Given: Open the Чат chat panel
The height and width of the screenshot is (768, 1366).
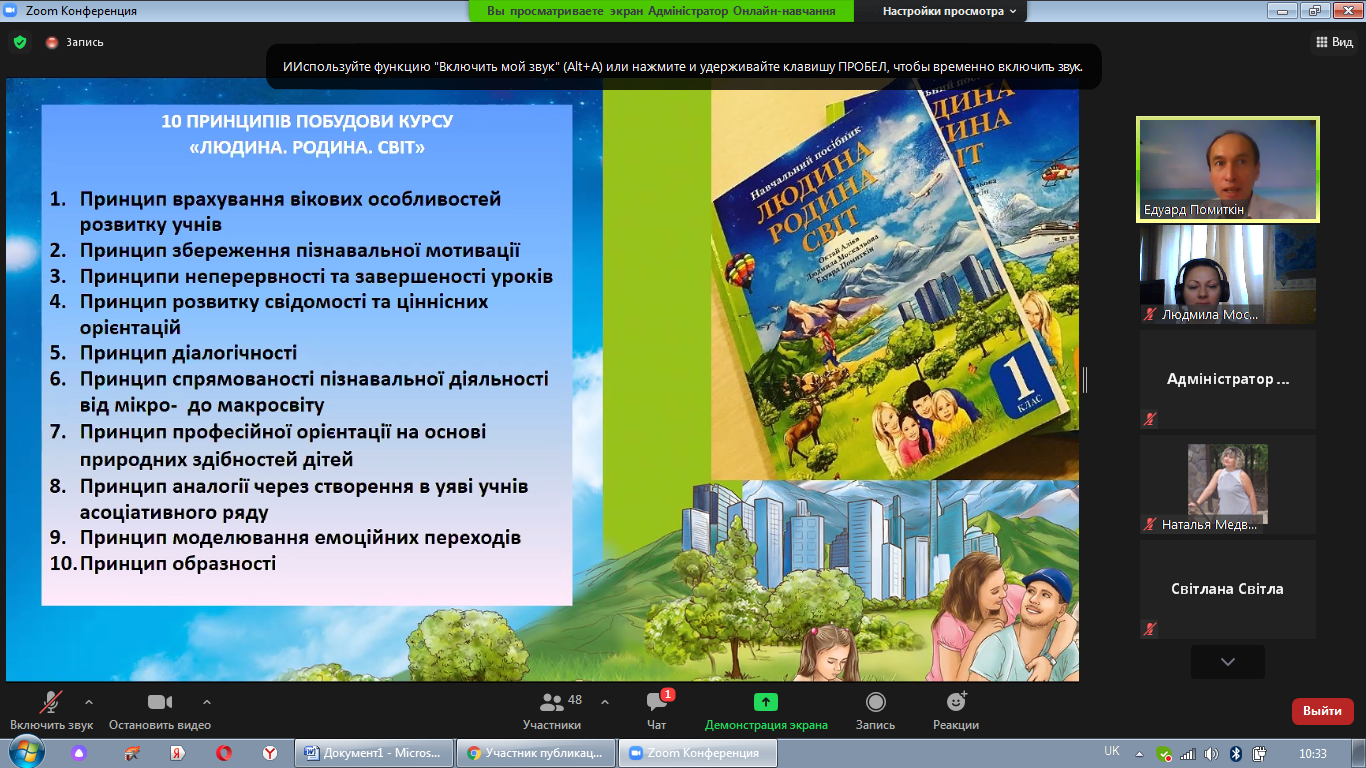Looking at the screenshot, I should click(x=656, y=702).
